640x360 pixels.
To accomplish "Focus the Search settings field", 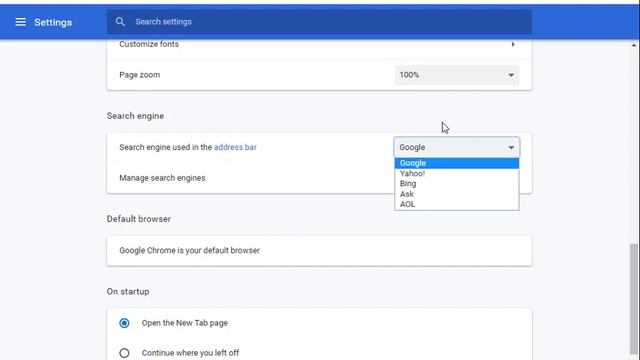I will 319,22.
